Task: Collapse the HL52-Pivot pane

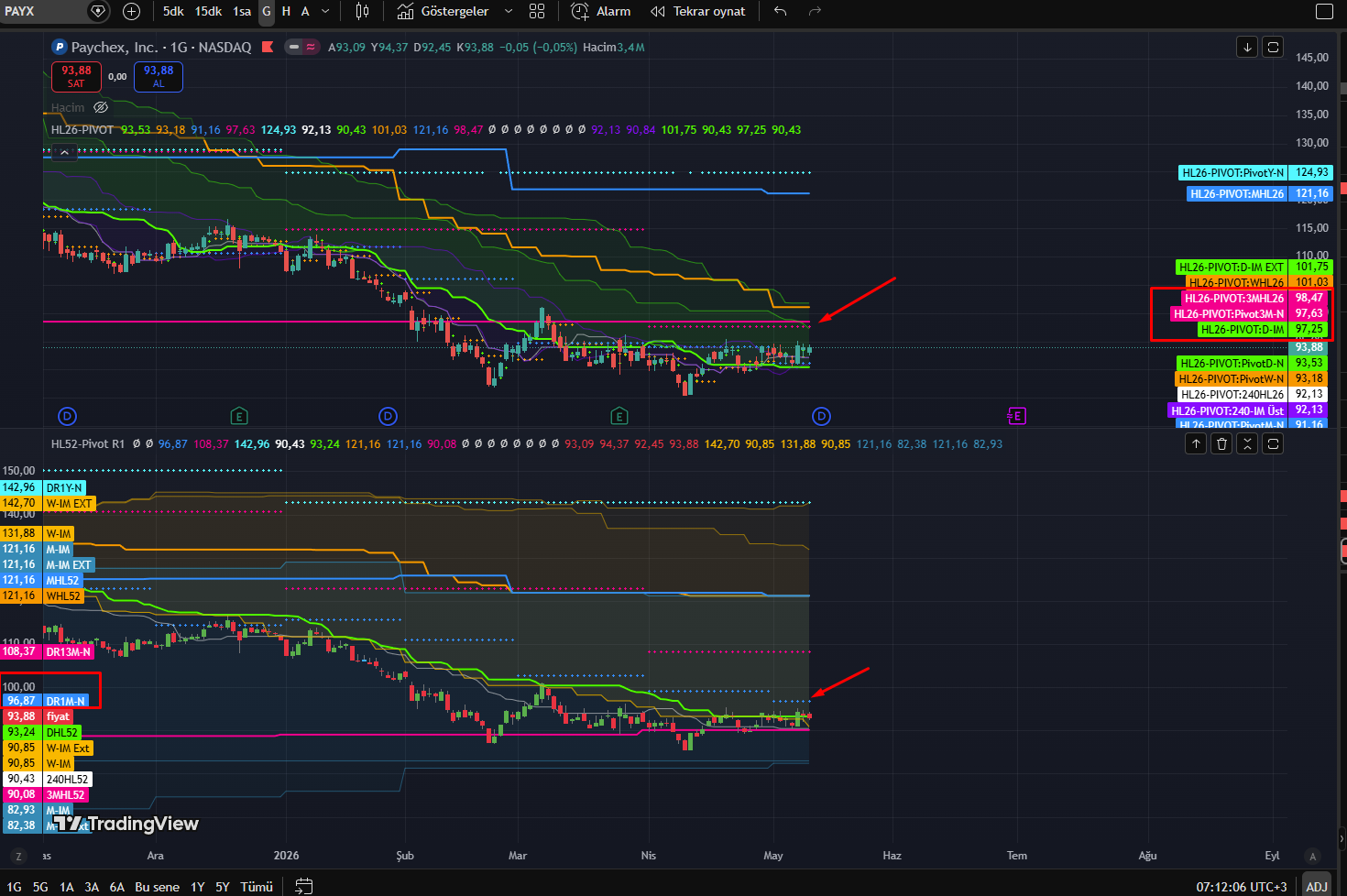Action: pos(1247,443)
